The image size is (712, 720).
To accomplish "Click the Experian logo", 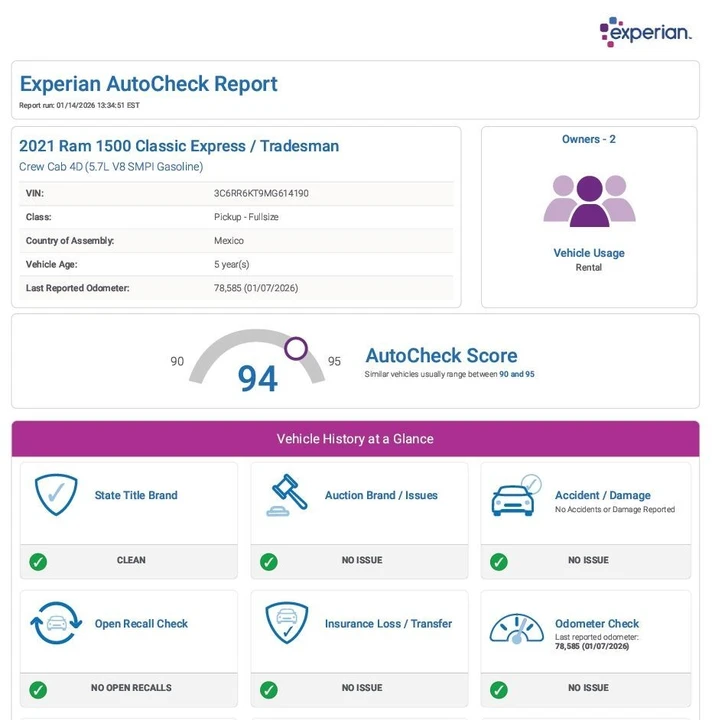I will click(x=645, y=32).
